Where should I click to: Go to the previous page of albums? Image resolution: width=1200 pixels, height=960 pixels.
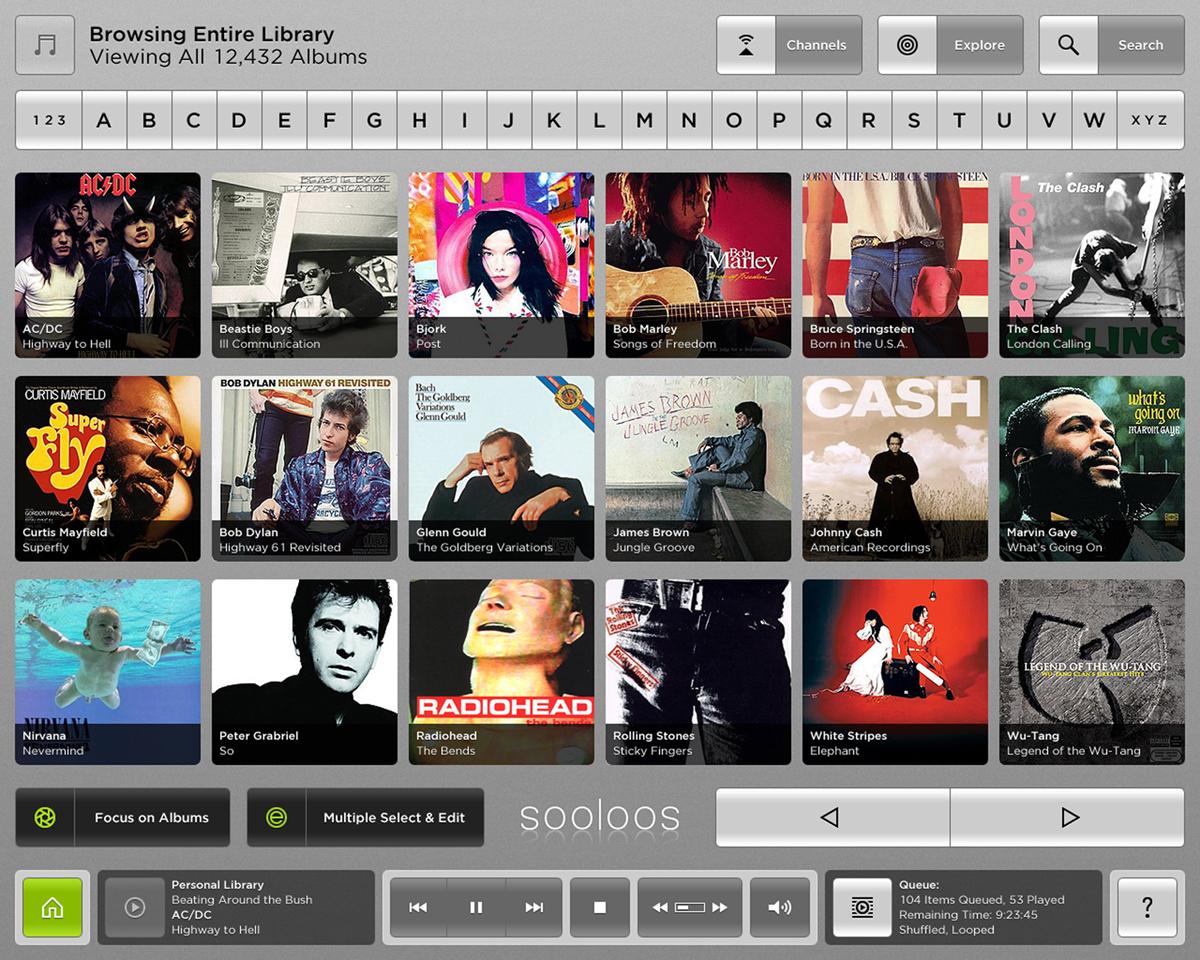point(832,817)
